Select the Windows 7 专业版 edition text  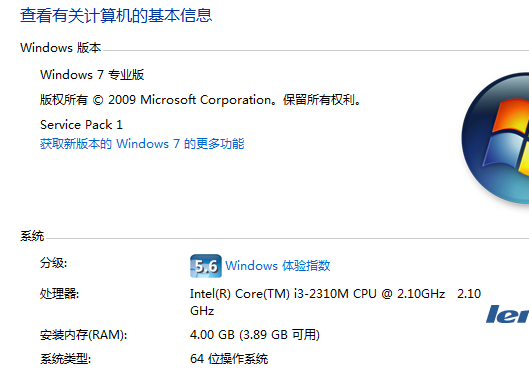click(92, 75)
